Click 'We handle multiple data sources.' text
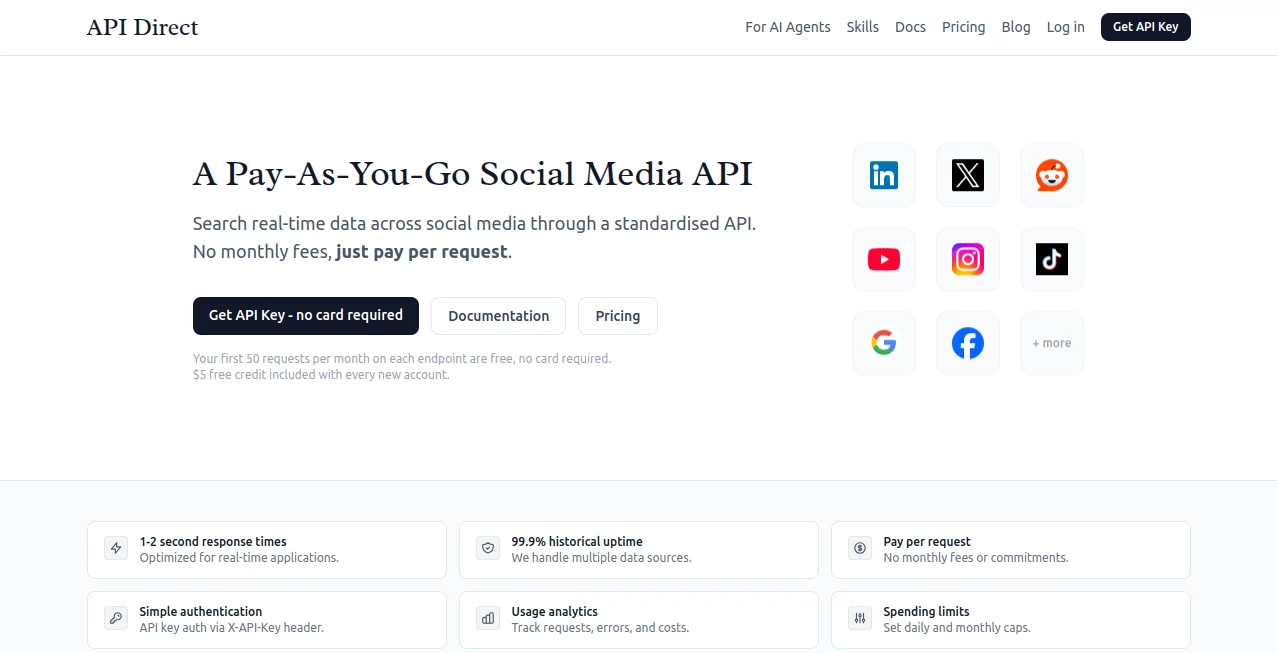This screenshot has height=653, width=1277. [601, 558]
